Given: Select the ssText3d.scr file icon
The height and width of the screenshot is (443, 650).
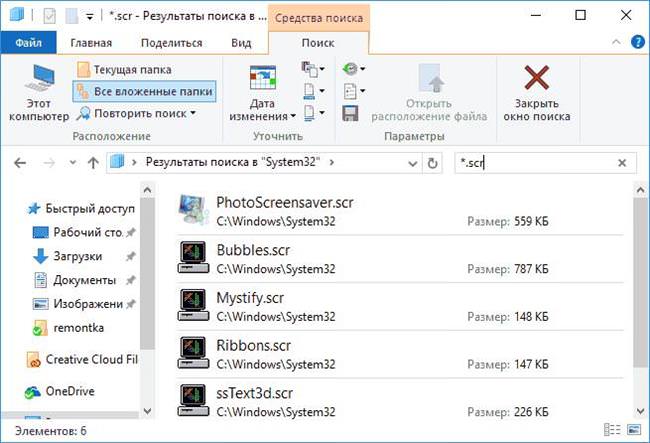Looking at the screenshot, I should (193, 400).
